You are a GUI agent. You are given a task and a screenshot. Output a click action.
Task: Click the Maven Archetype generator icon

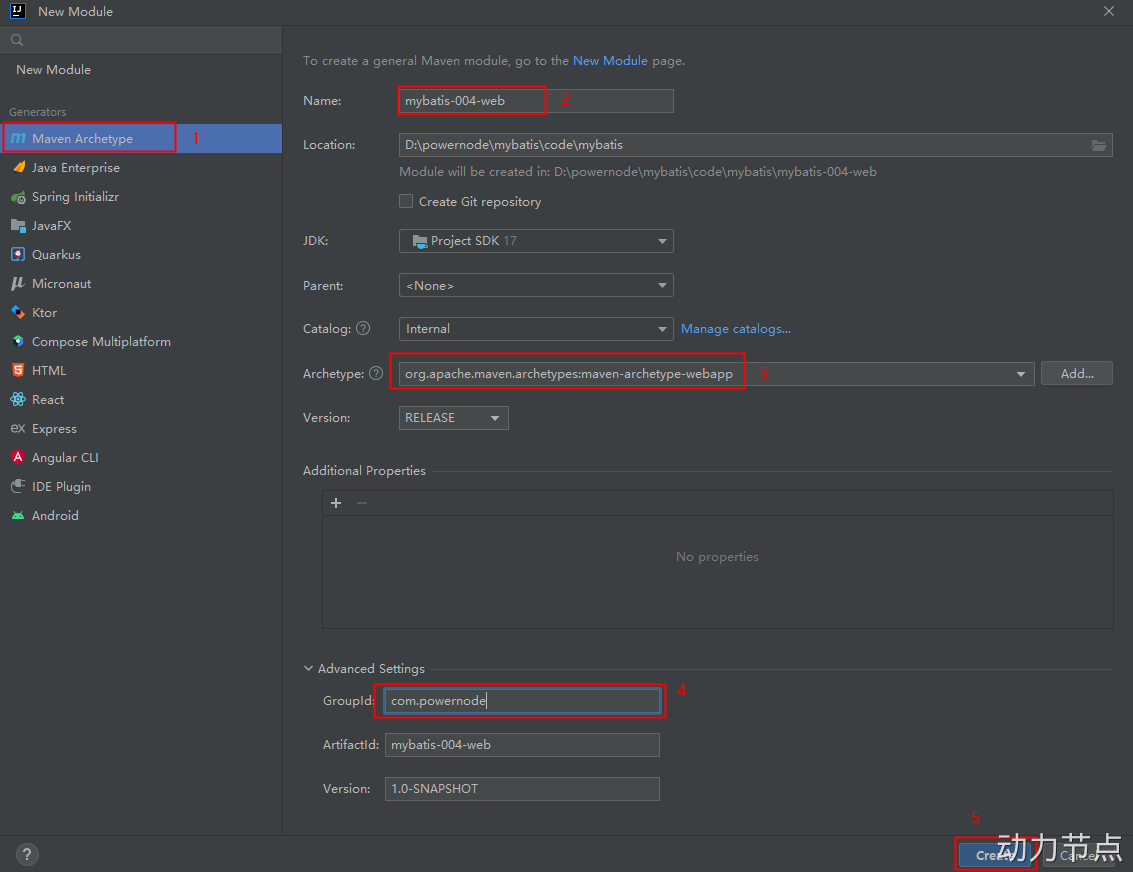coord(18,139)
